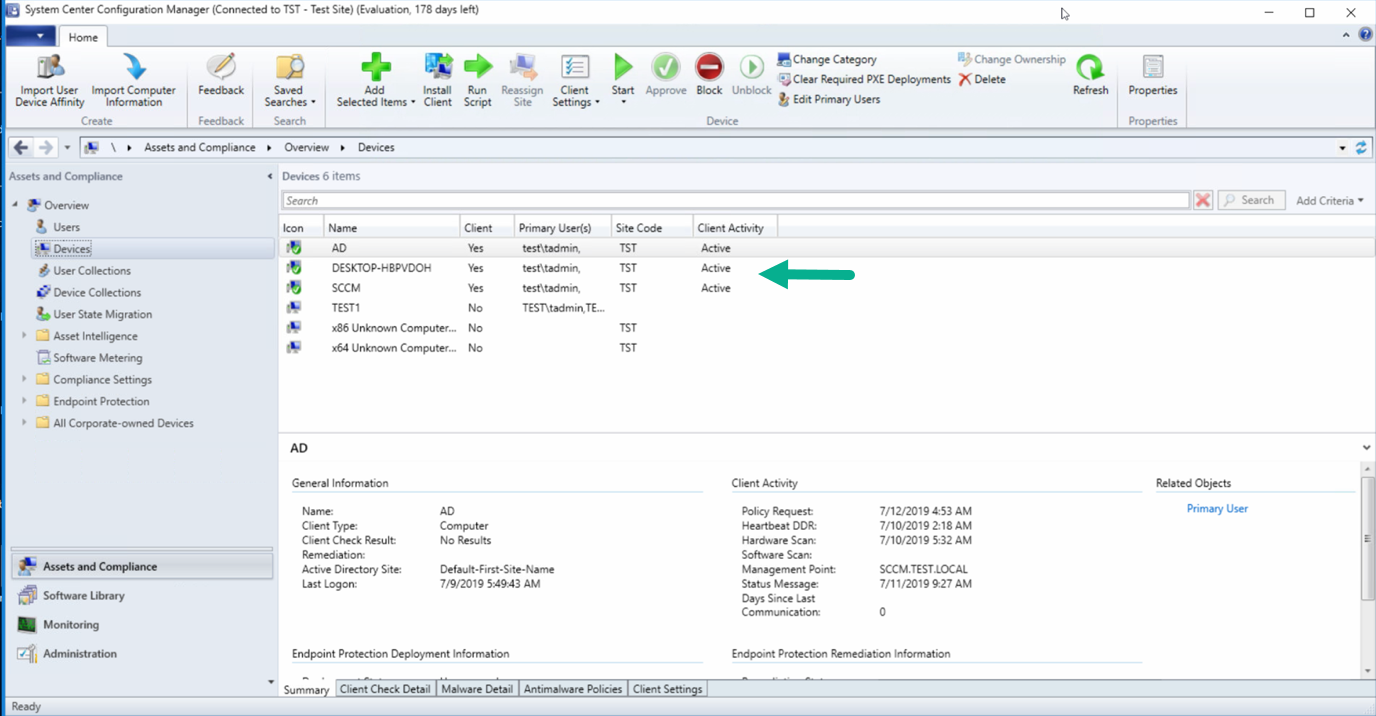Launch Install Client action
Screen dimensions: 1376x716
click(437, 82)
